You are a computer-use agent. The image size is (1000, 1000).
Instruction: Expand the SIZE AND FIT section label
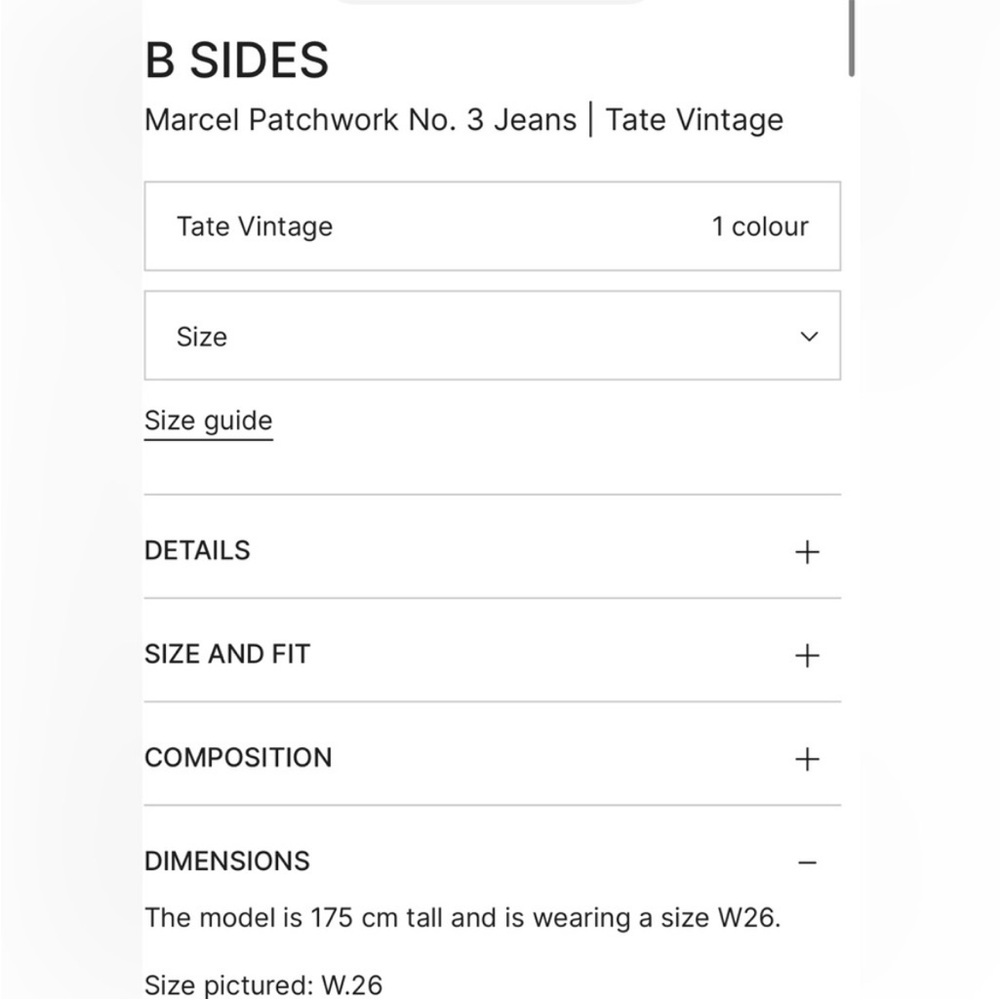point(227,655)
